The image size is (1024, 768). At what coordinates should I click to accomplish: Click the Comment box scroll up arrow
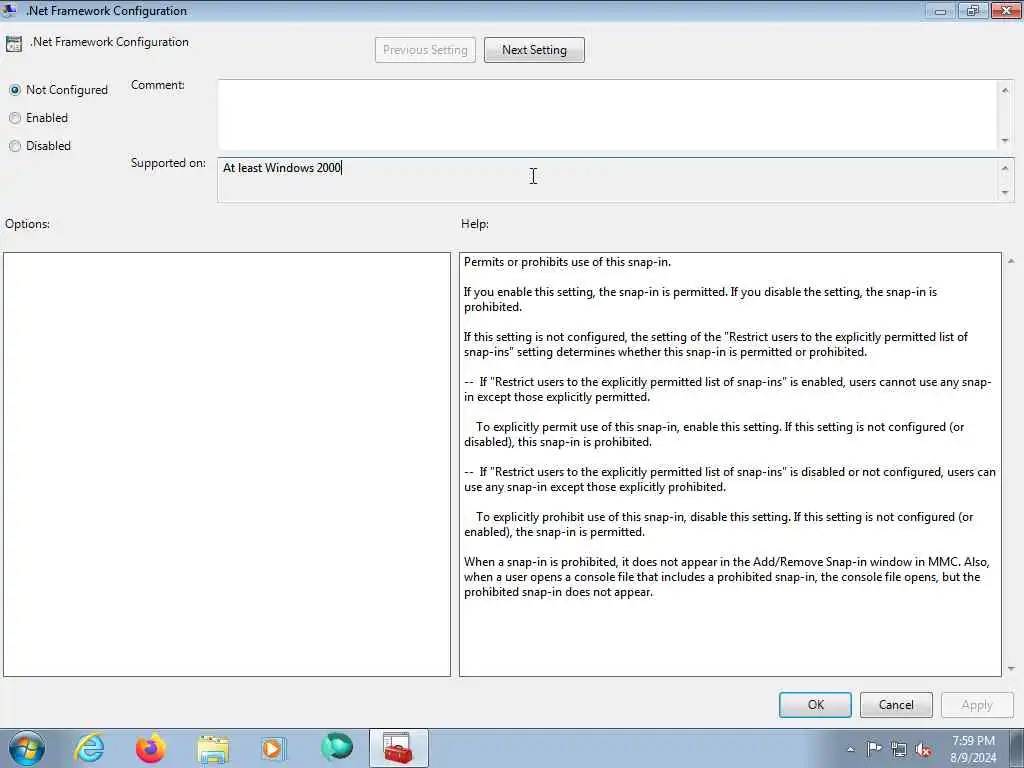(x=1005, y=89)
